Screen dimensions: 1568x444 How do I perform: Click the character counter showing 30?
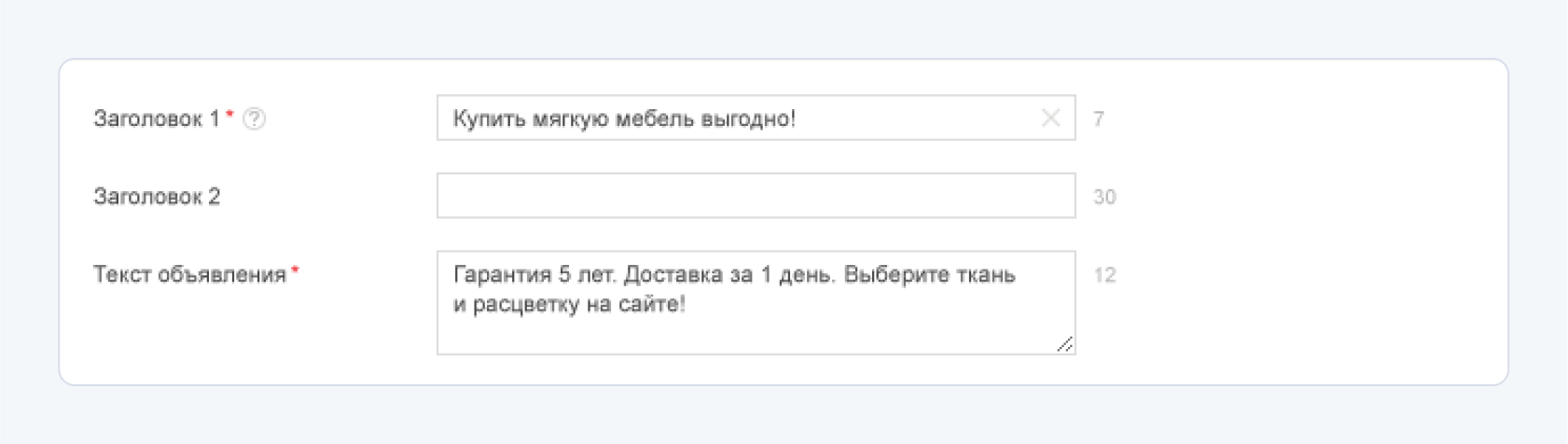tap(1104, 197)
